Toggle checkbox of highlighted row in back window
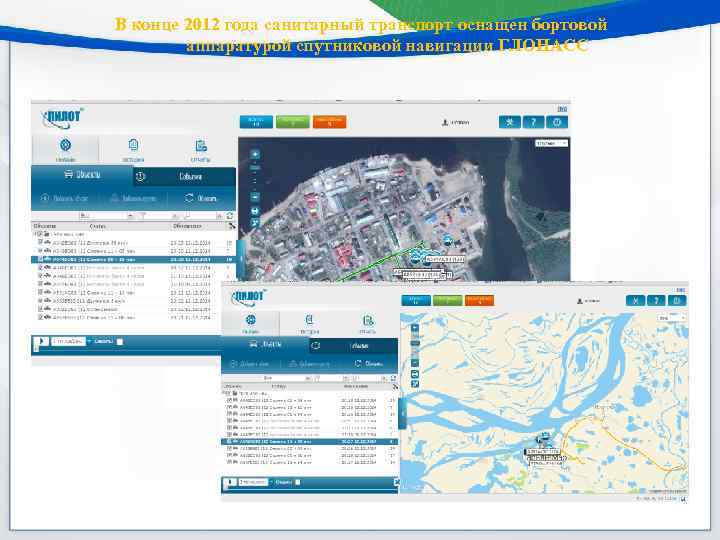Screen dimensions: 720x540 pos(40,259)
